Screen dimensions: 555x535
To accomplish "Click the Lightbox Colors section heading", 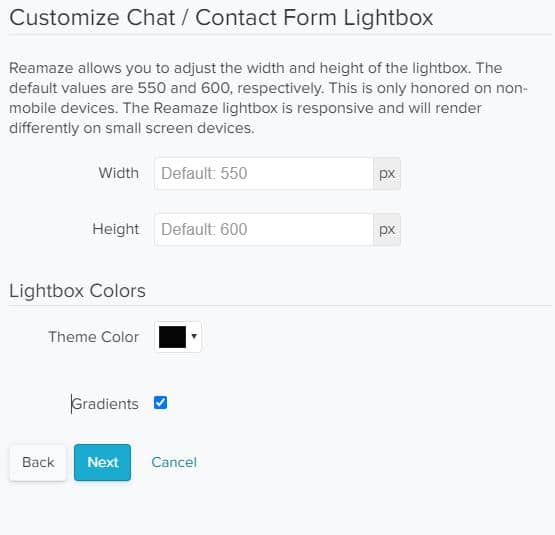I will tap(77, 291).
